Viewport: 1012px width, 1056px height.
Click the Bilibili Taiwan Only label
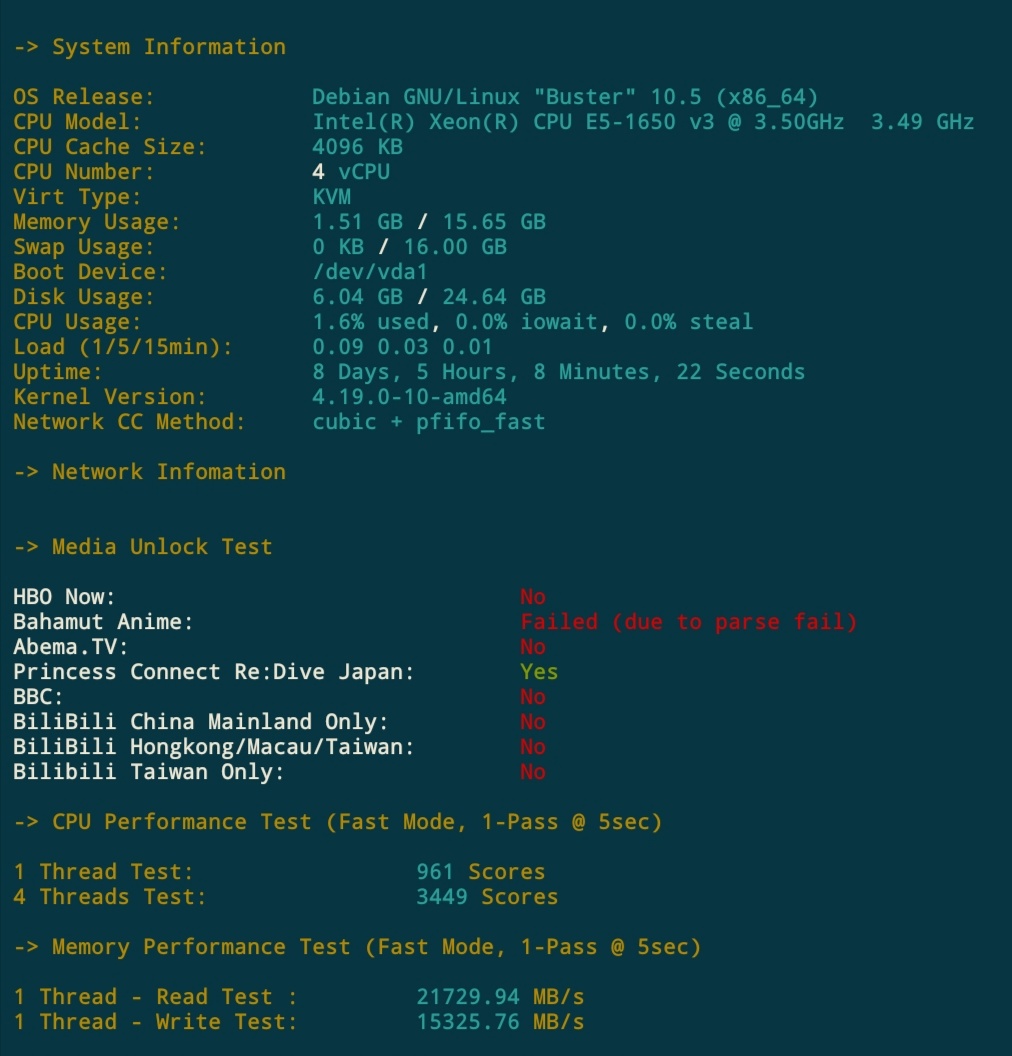[x=149, y=772]
